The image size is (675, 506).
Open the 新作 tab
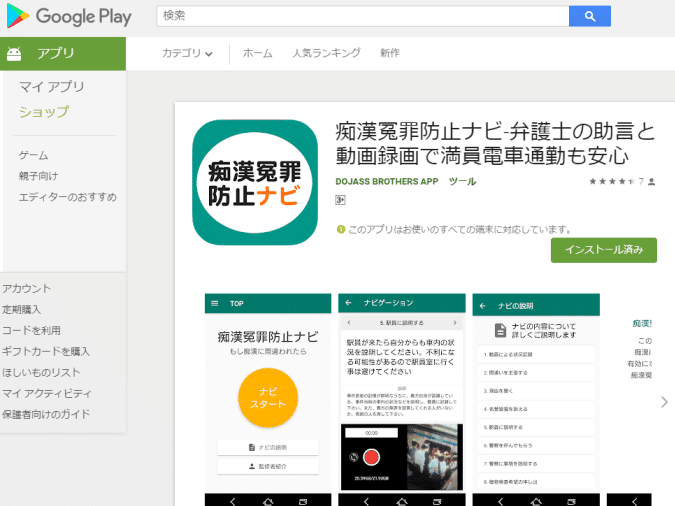(x=390, y=53)
